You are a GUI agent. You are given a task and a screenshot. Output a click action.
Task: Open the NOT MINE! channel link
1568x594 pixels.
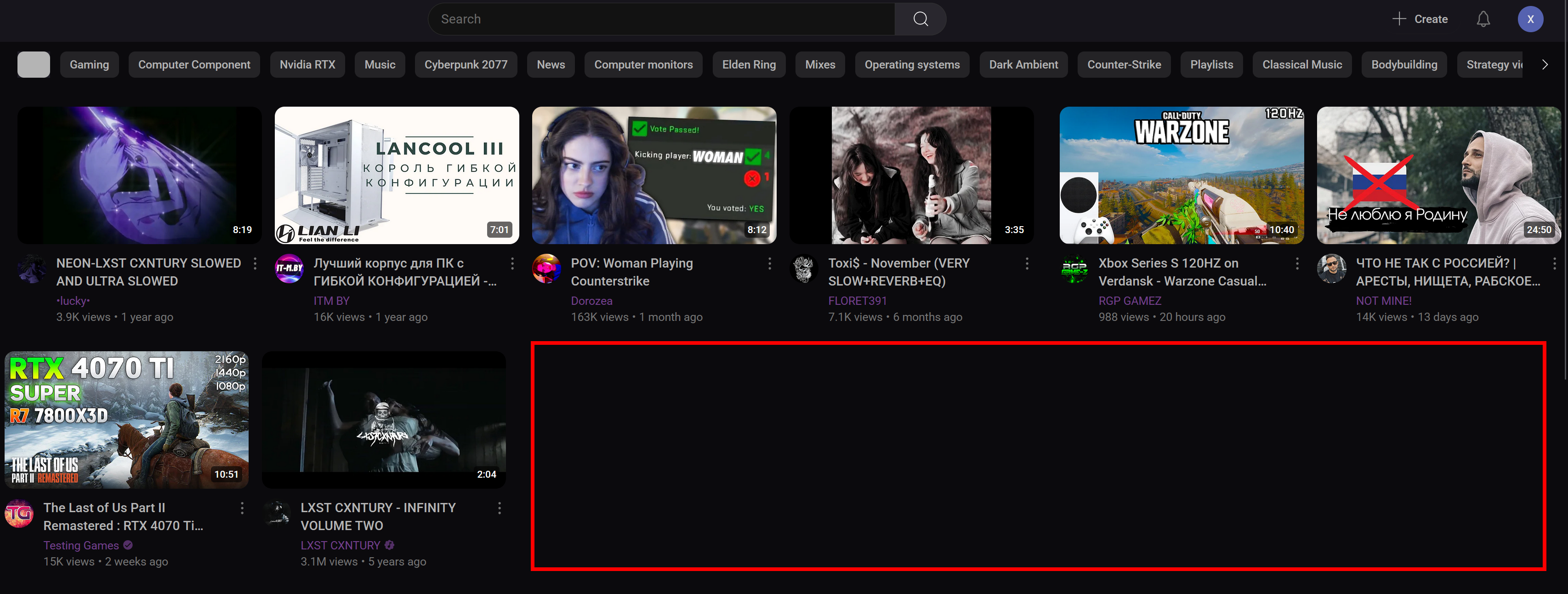[x=1384, y=300]
